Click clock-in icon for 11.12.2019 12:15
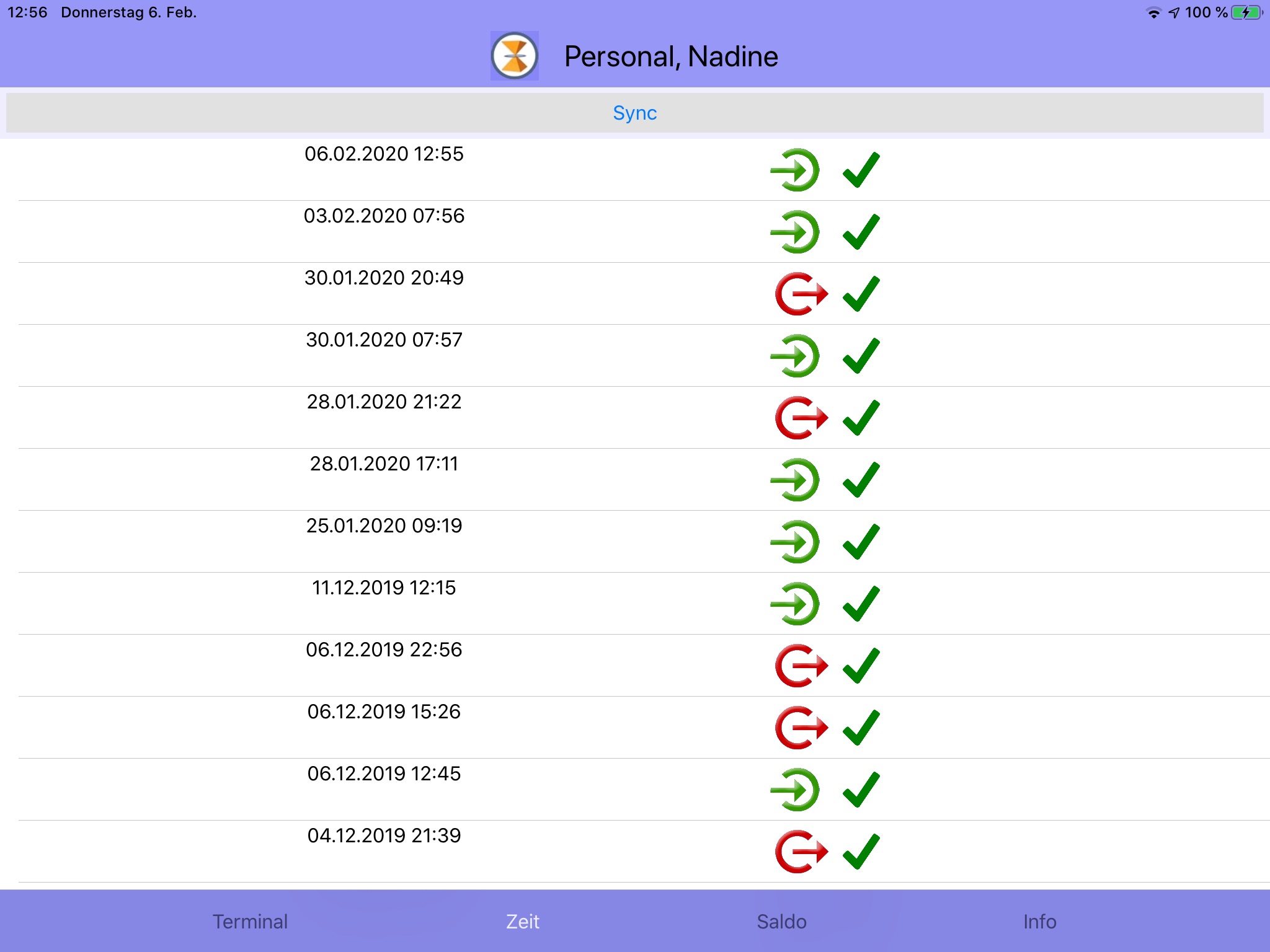Viewport: 1270px width, 952px height. point(795,604)
